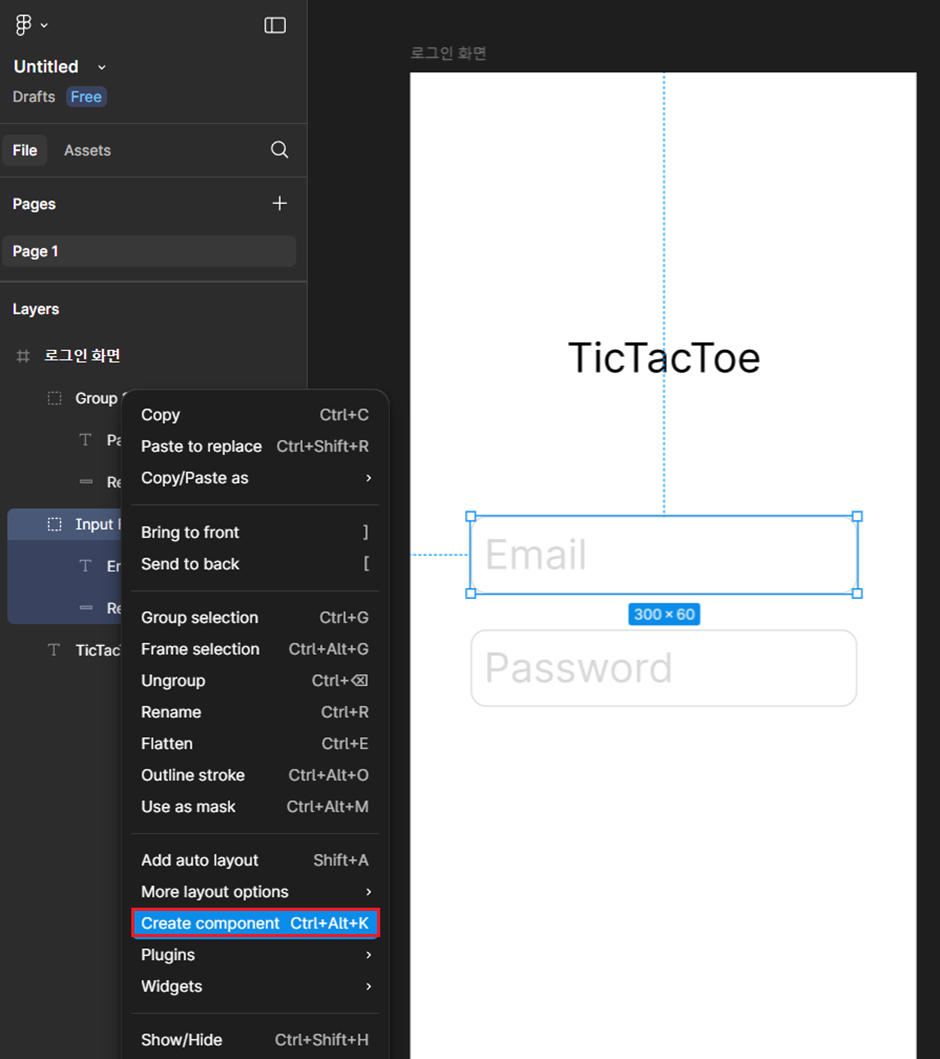Click the Pages section heading

click(34, 204)
